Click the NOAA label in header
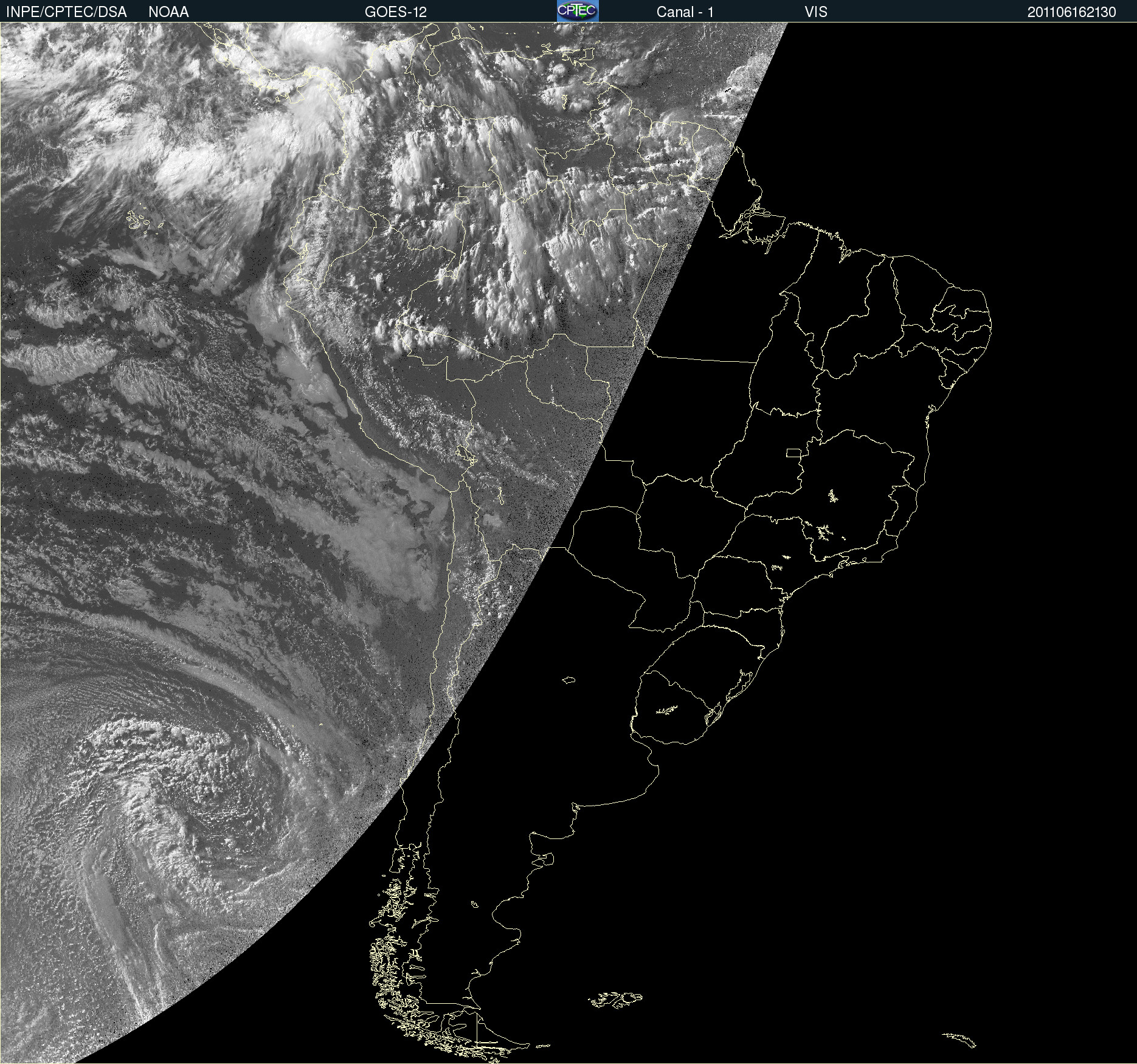This screenshot has height=1064, width=1137. pos(168,12)
